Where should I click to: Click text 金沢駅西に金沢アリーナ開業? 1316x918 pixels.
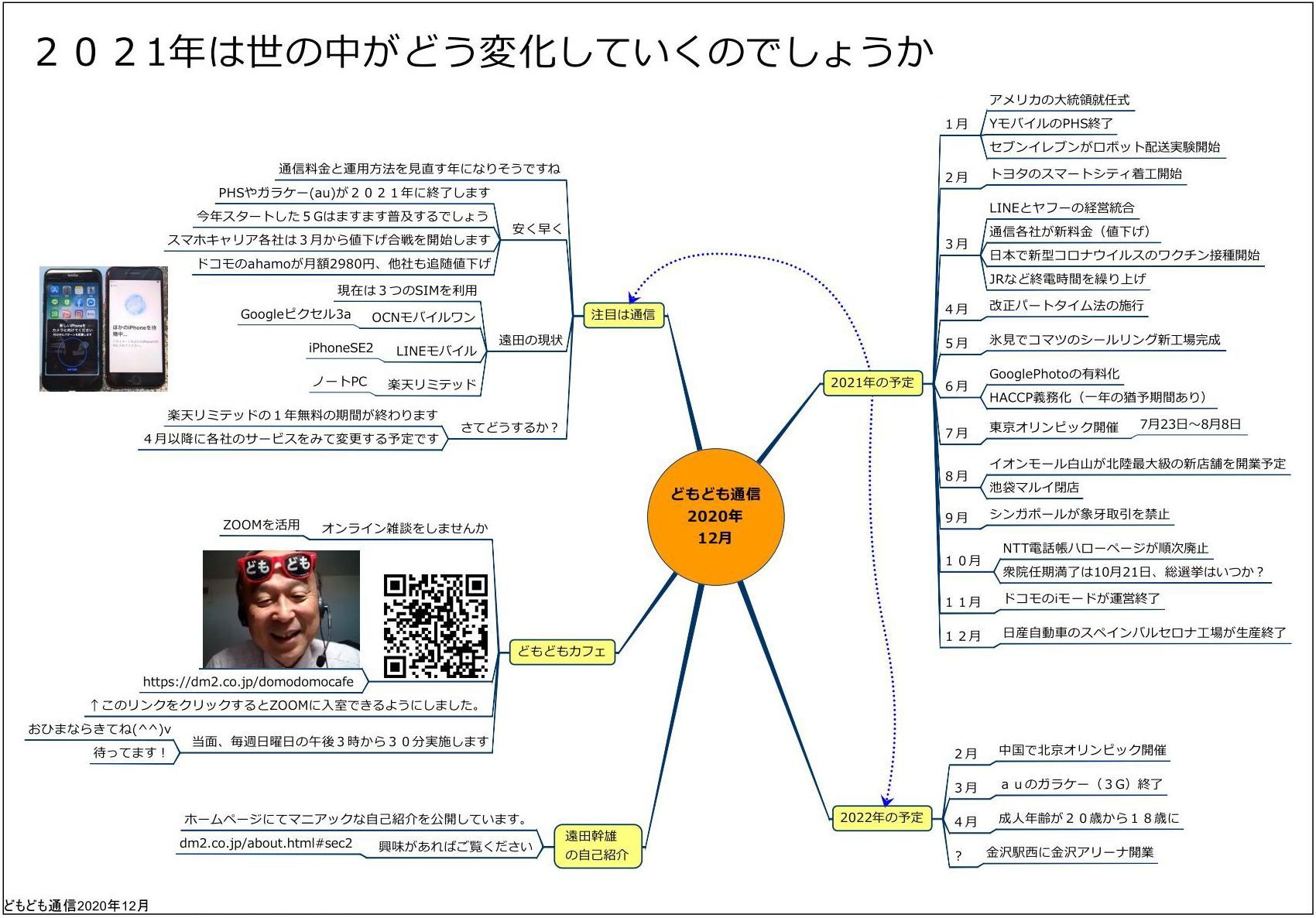point(1070,852)
